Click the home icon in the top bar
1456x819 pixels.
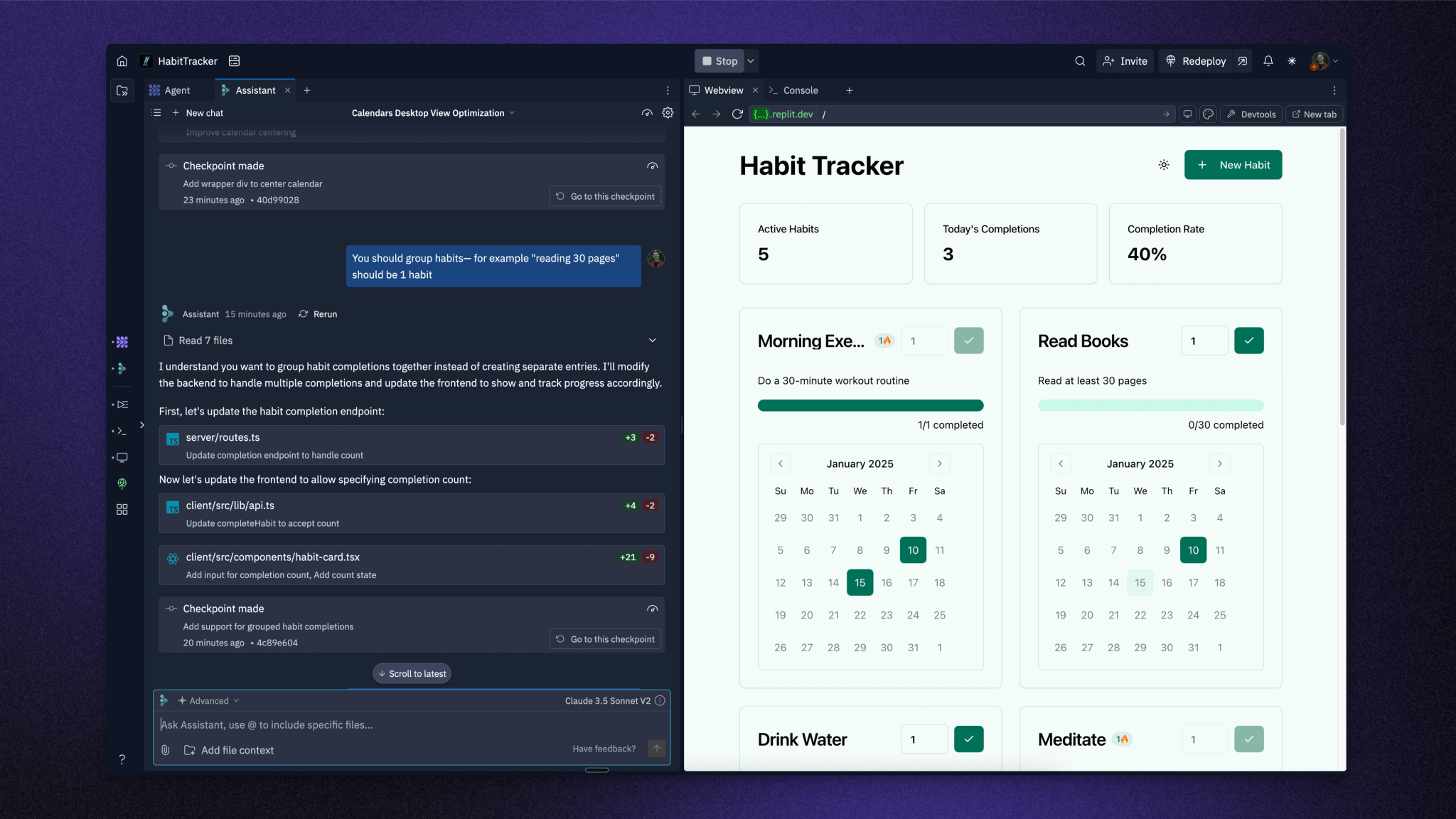click(x=122, y=61)
